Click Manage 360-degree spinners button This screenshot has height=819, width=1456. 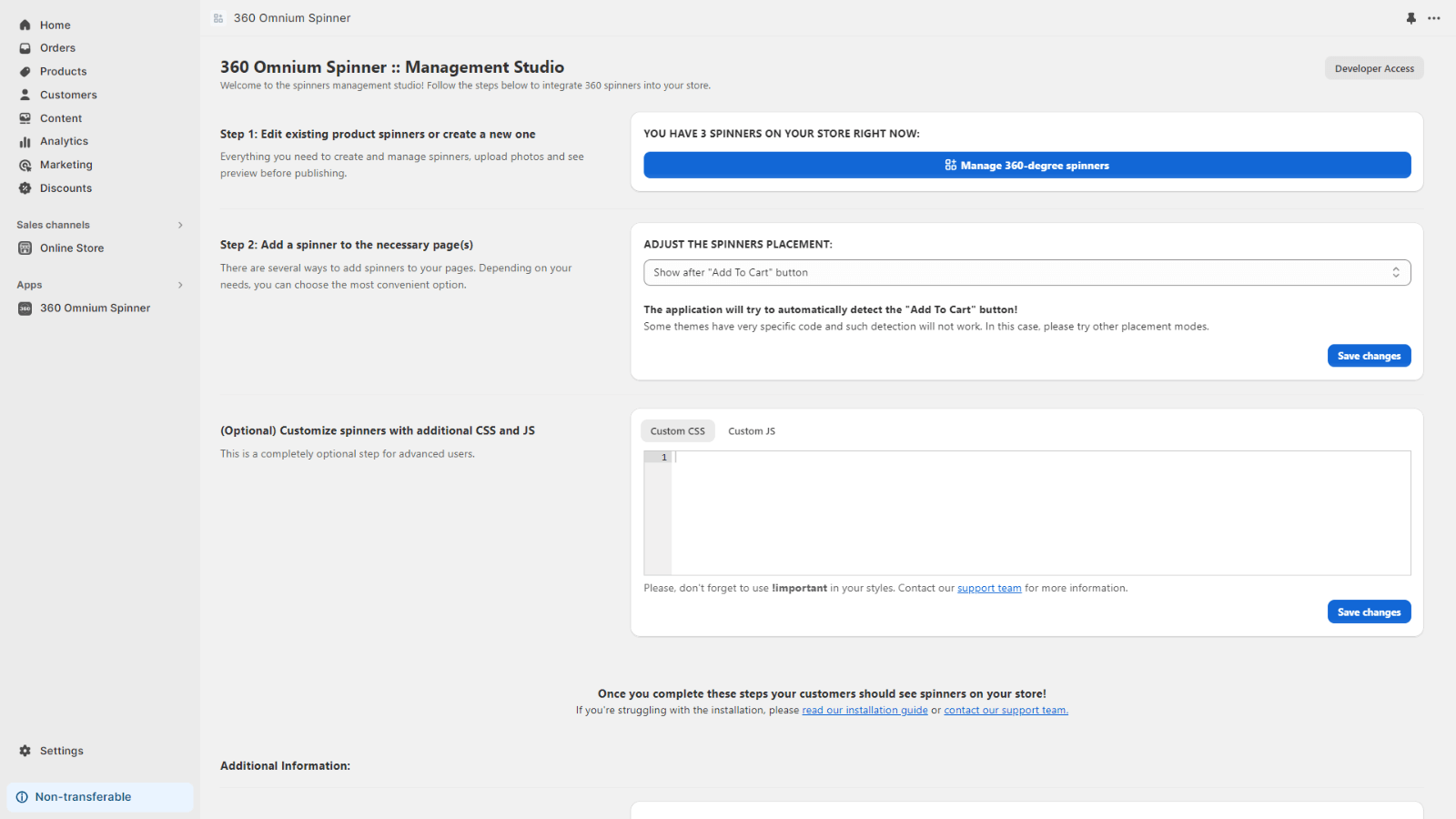pyautogui.click(x=1026, y=166)
